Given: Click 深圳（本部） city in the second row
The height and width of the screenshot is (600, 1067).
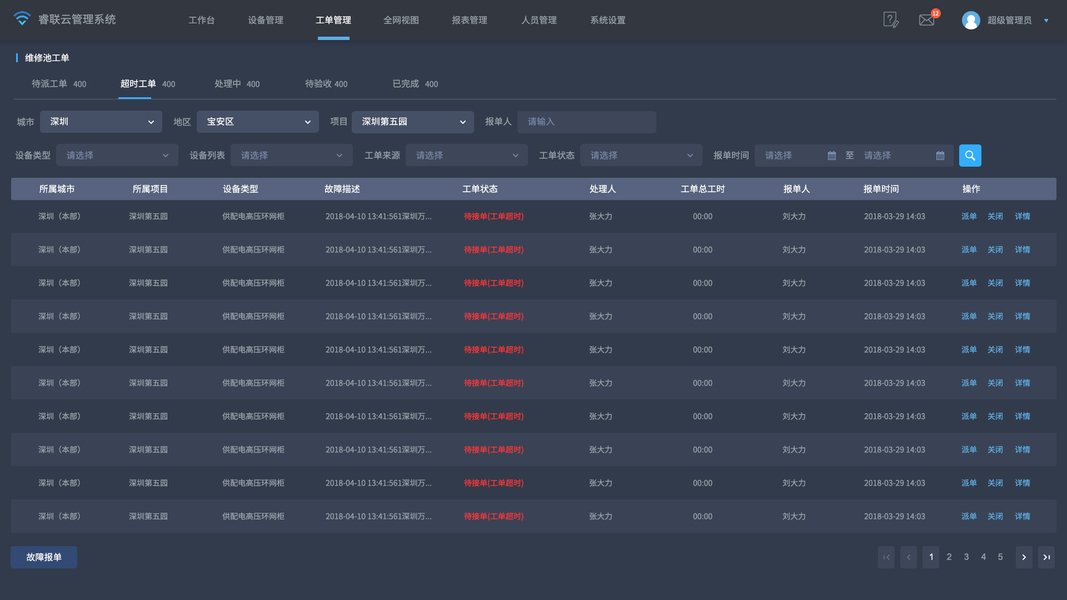Looking at the screenshot, I should pyautogui.click(x=59, y=250).
